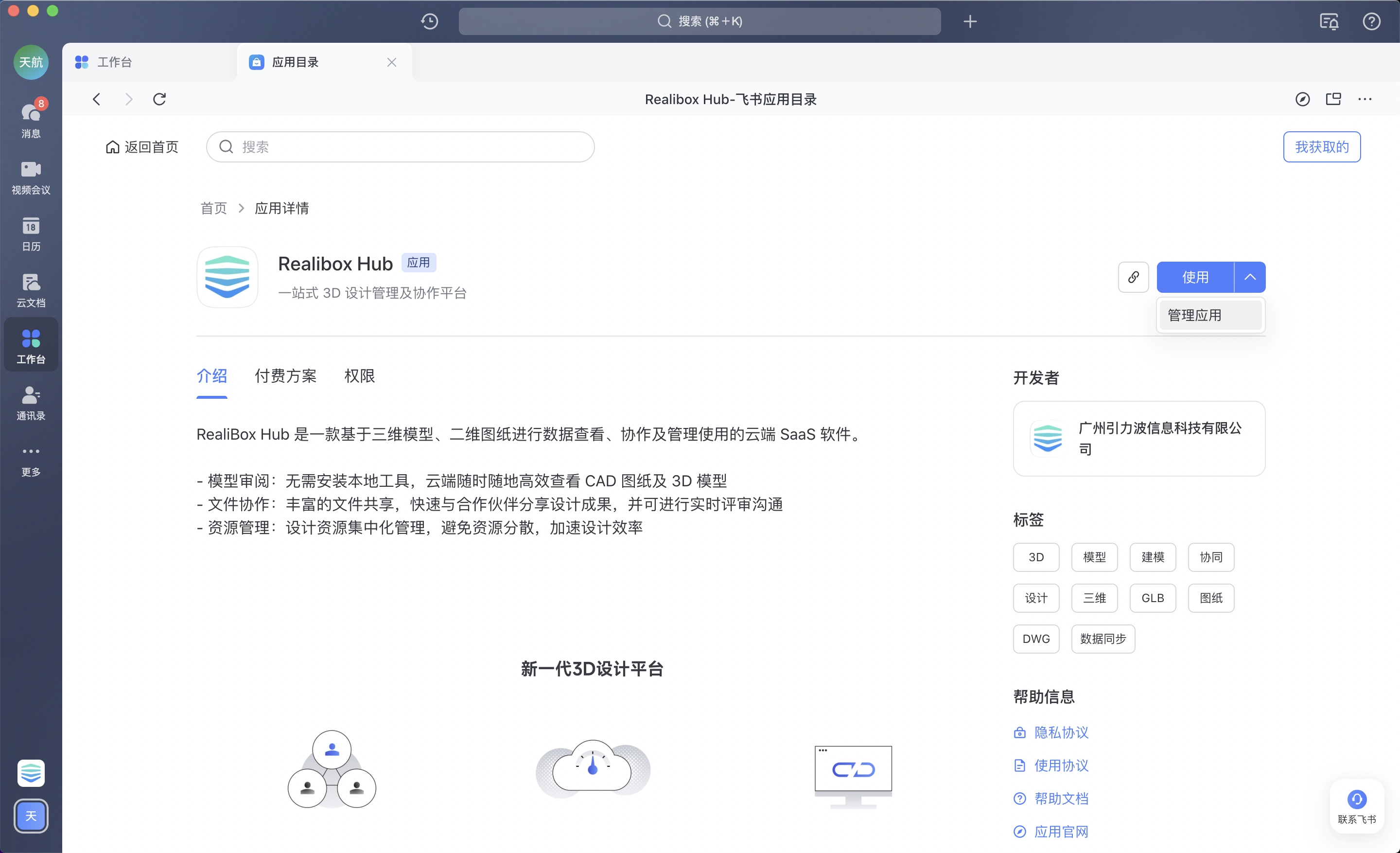
Task: Click the 应用详情 breadcrumb text
Action: pyautogui.click(x=282, y=208)
